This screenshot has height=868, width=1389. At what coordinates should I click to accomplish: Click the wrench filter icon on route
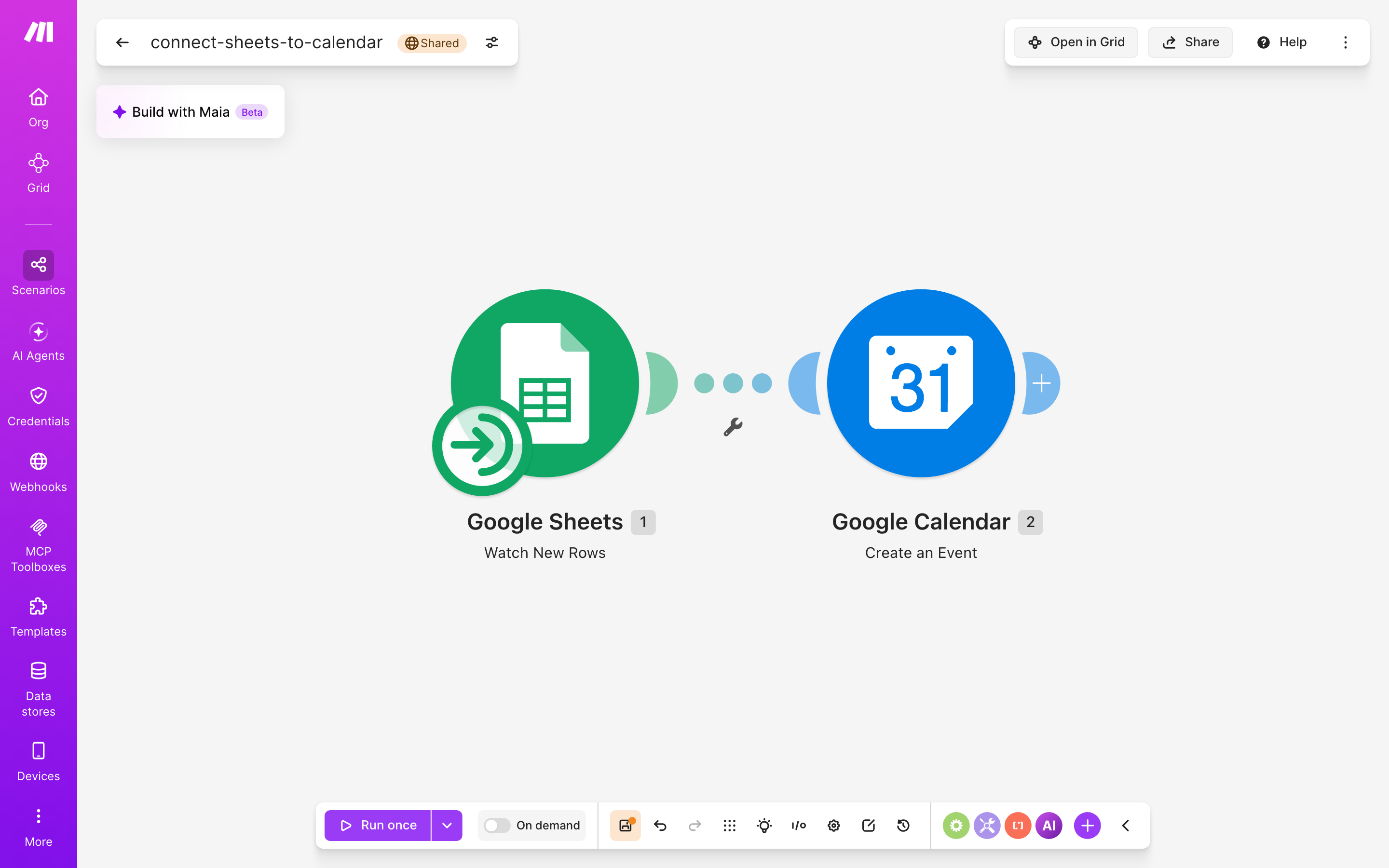733,427
